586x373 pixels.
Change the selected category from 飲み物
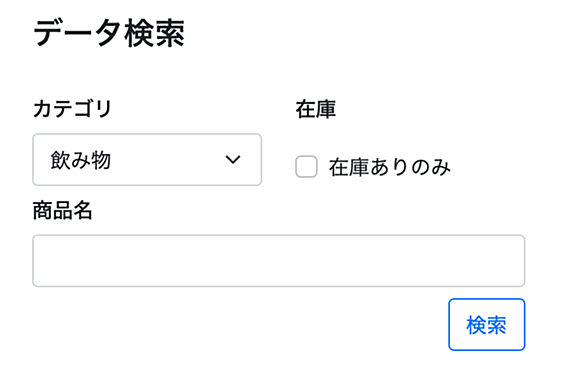[x=147, y=160]
